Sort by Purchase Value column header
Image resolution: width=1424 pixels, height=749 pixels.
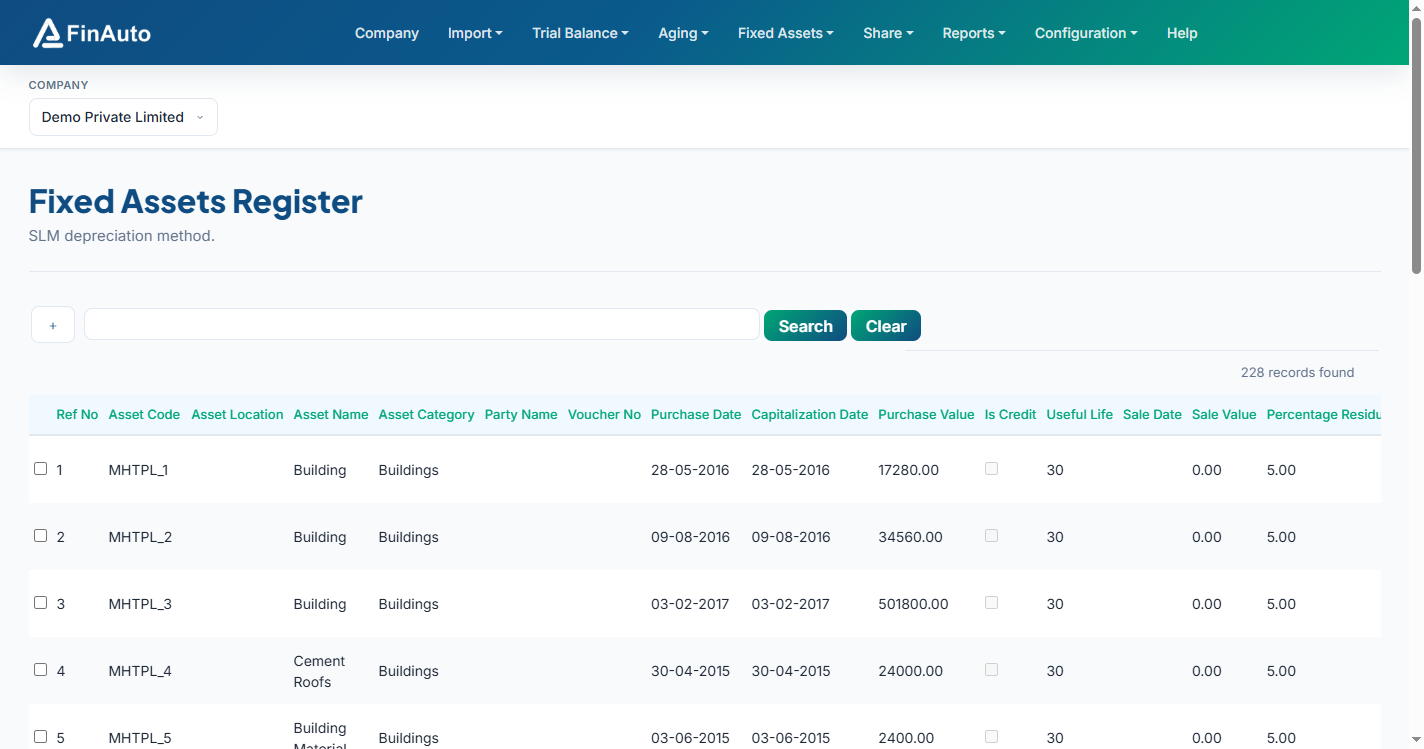(x=926, y=414)
